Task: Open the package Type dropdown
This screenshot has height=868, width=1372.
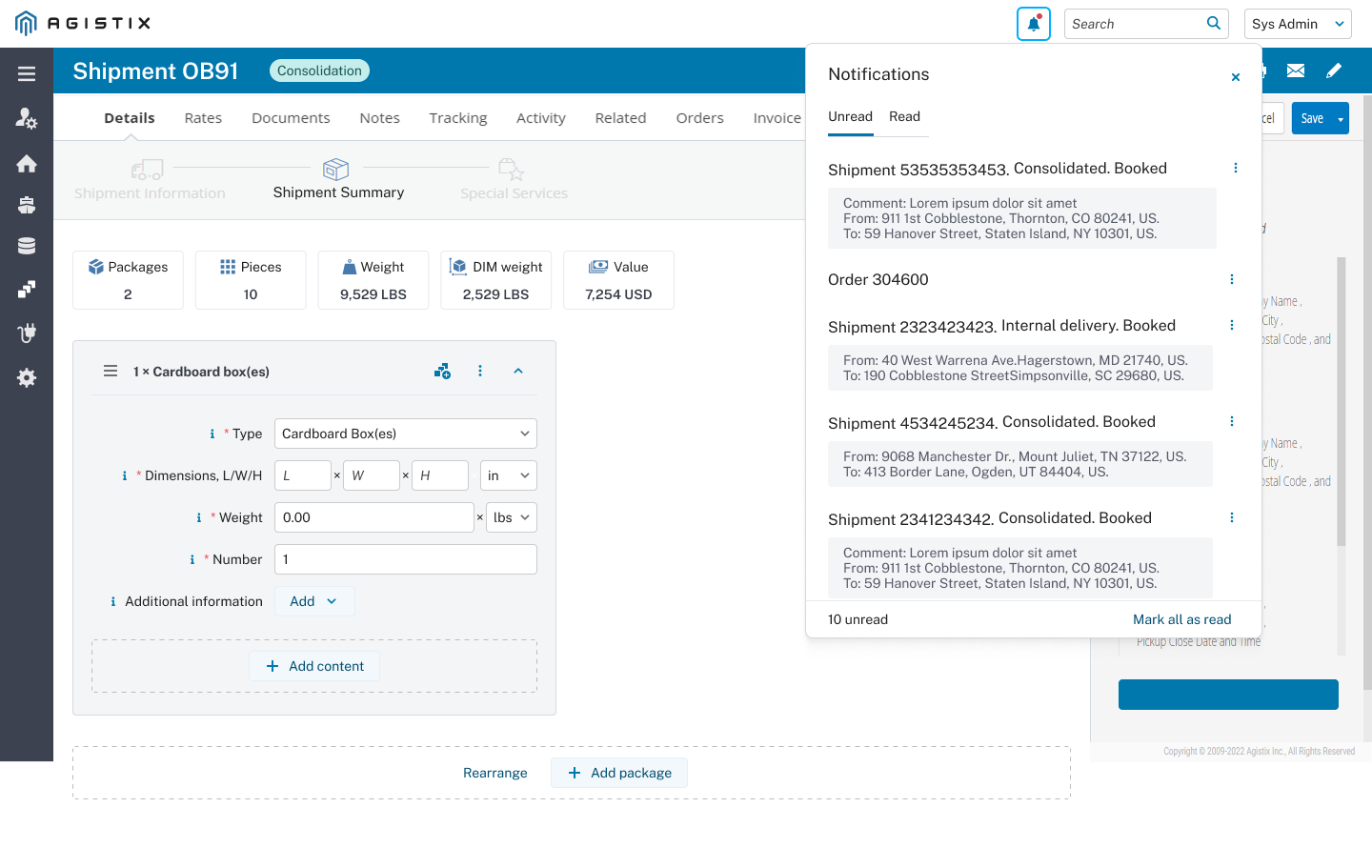Action: [x=405, y=434]
